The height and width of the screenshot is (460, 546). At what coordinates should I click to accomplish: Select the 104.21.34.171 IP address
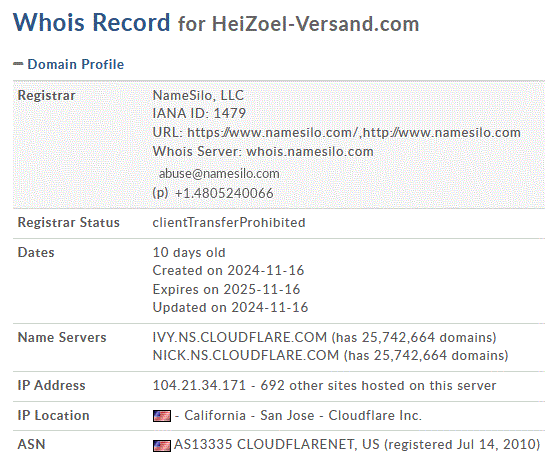coord(199,385)
